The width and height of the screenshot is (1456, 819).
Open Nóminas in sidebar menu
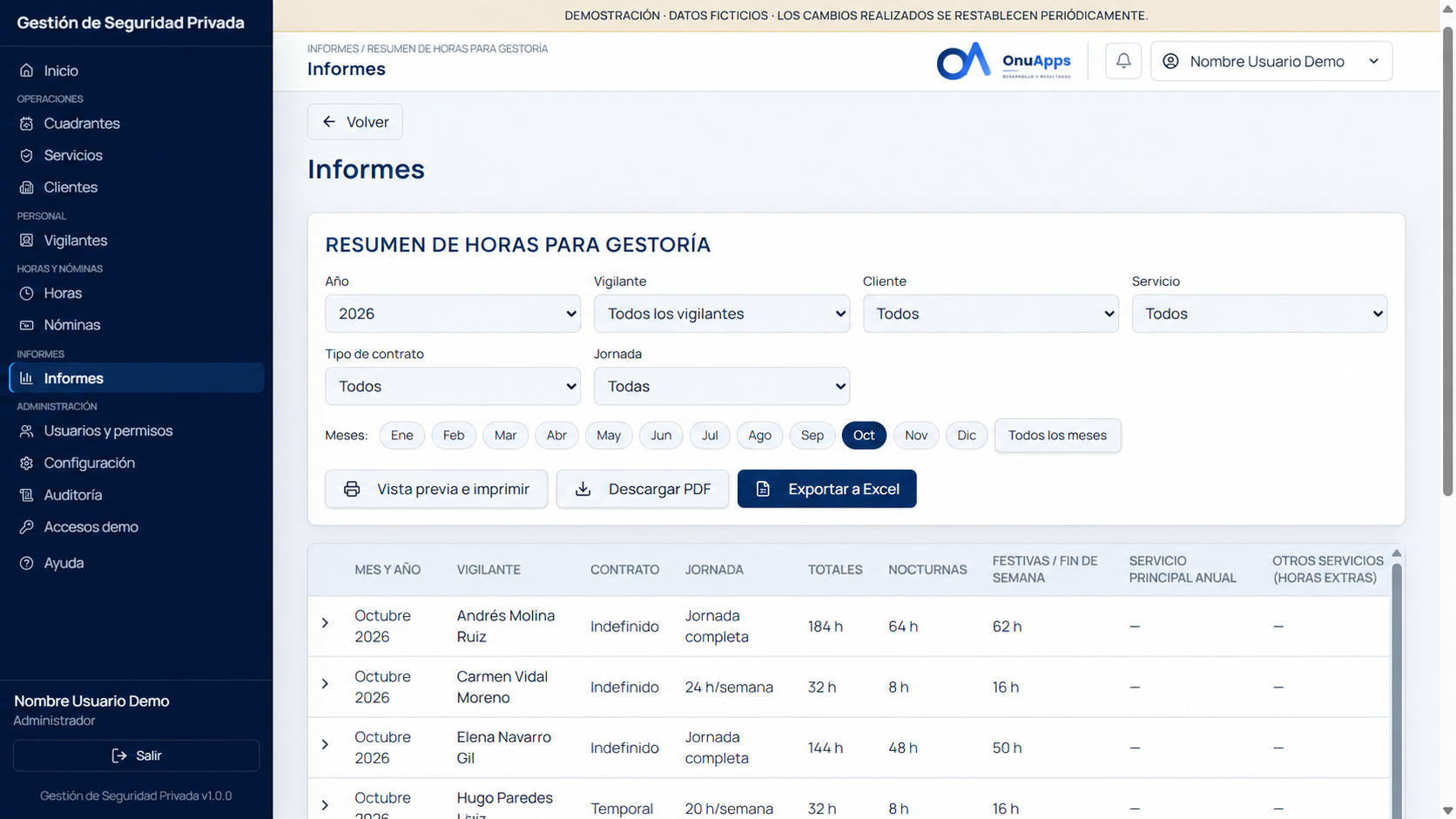(x=136, y=325)
